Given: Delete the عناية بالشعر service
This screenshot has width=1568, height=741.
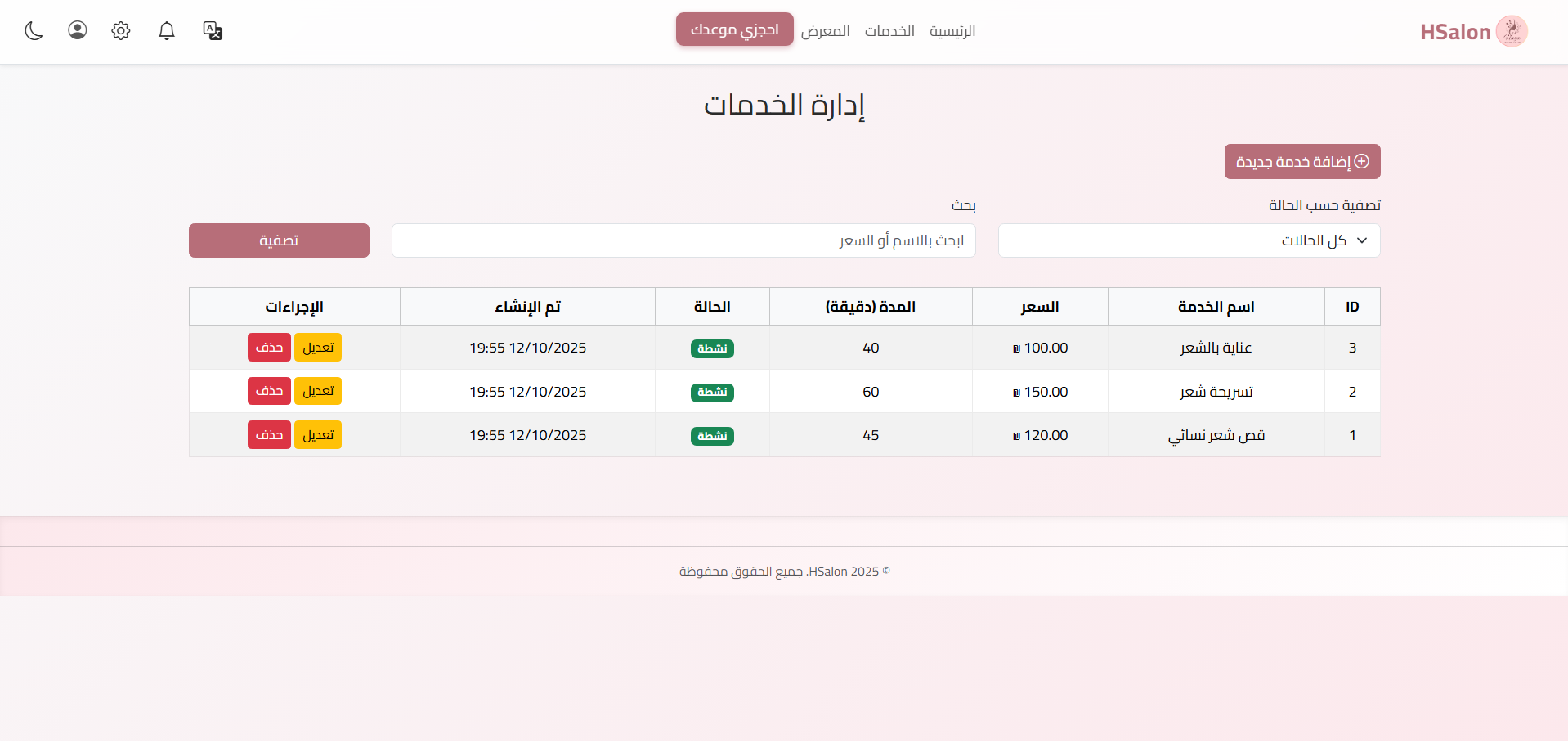Looking at the screenshot, I should (x=269, y=348).
